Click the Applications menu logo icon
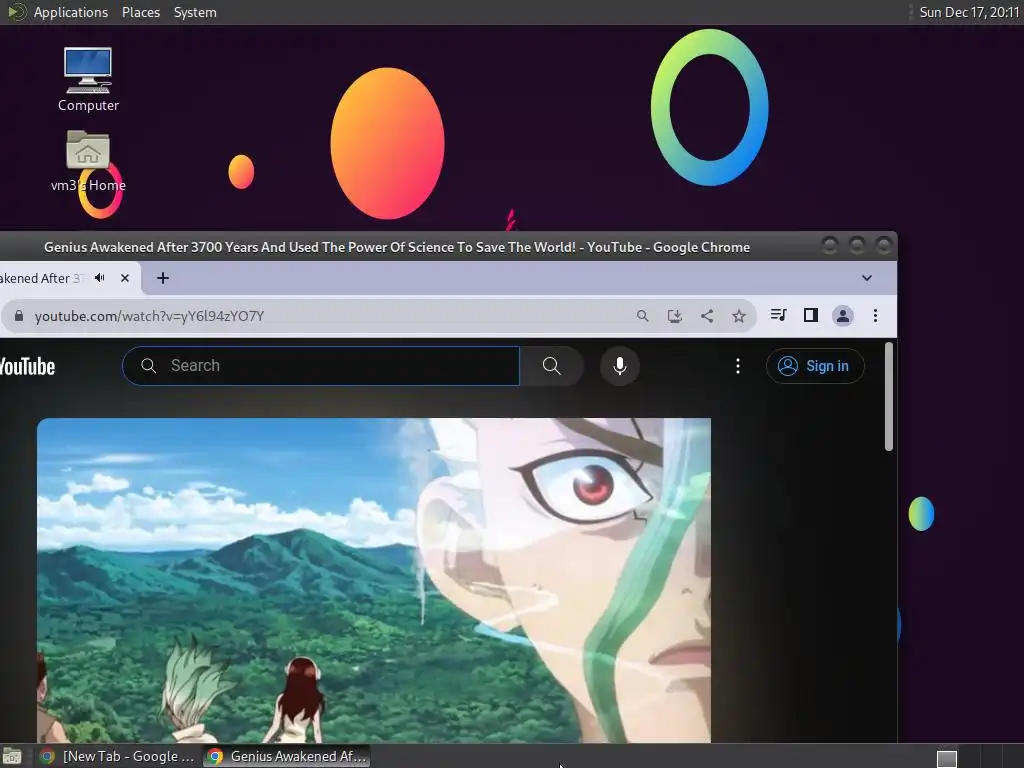 [x=15, y=12]
